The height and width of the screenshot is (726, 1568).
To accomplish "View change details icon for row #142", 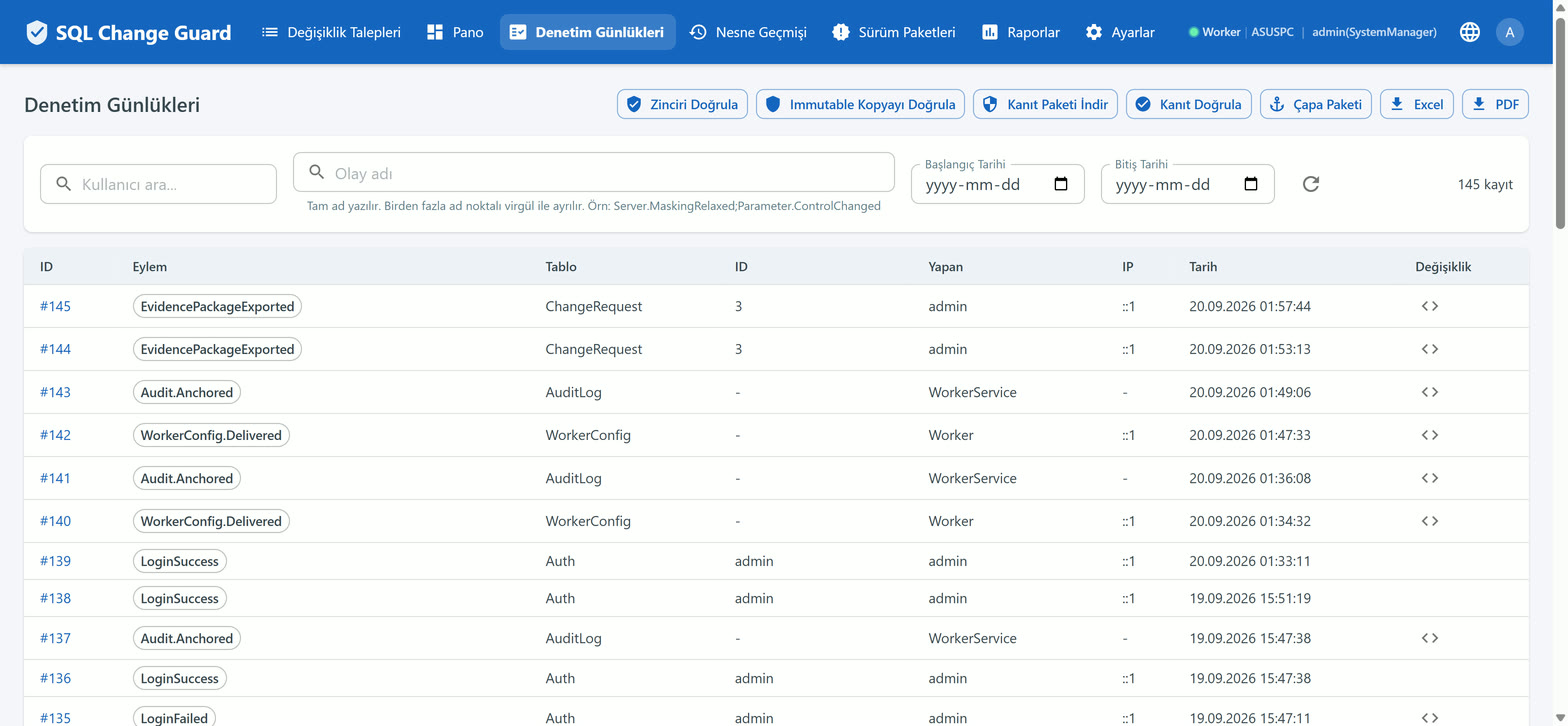I will coord(1430,435).
